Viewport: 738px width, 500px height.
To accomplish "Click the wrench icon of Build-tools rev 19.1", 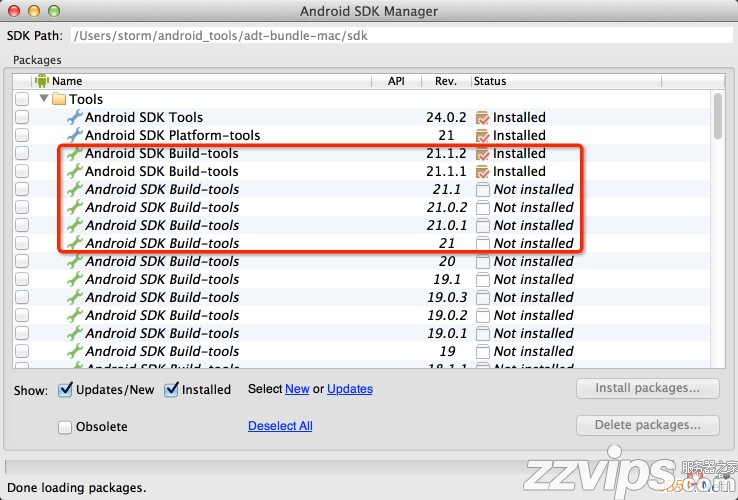I will pyautogui.click(x=75, y=279).
